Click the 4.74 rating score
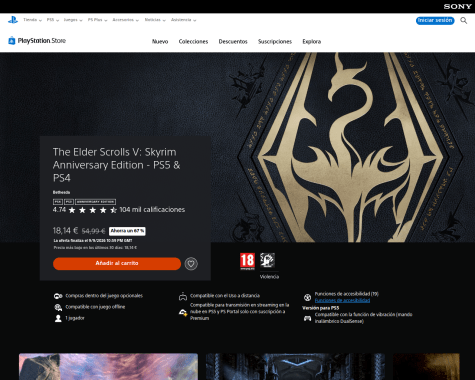475x380 pixels. coord(59,210)
